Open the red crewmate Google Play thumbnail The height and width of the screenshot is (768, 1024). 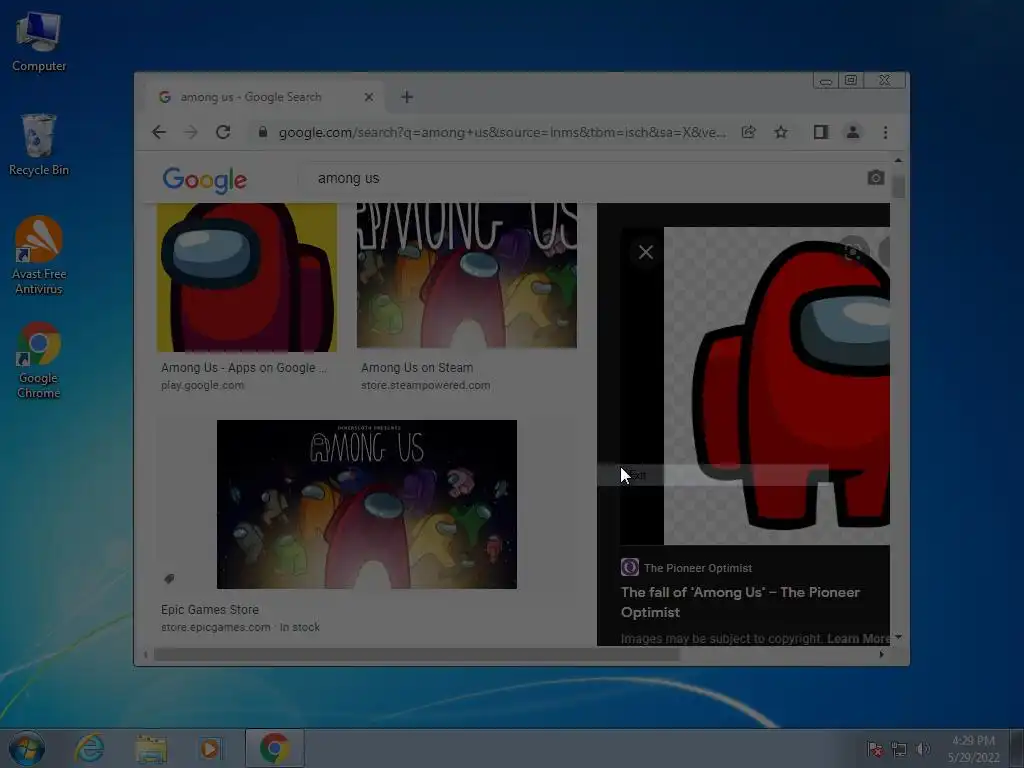(247, 277)
